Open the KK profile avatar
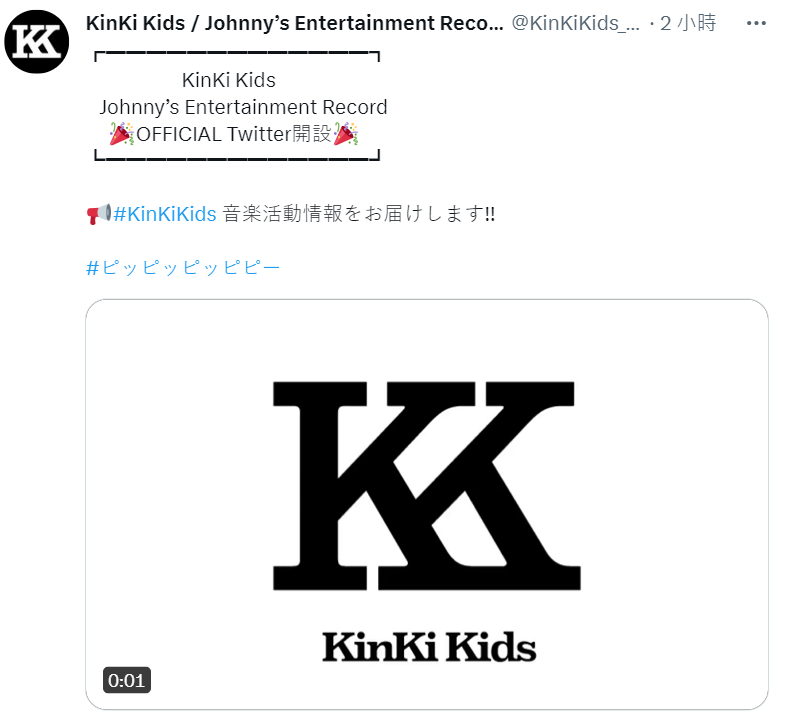Image resolution: width=786 pixels, height=717 pixels. [37, 42]
